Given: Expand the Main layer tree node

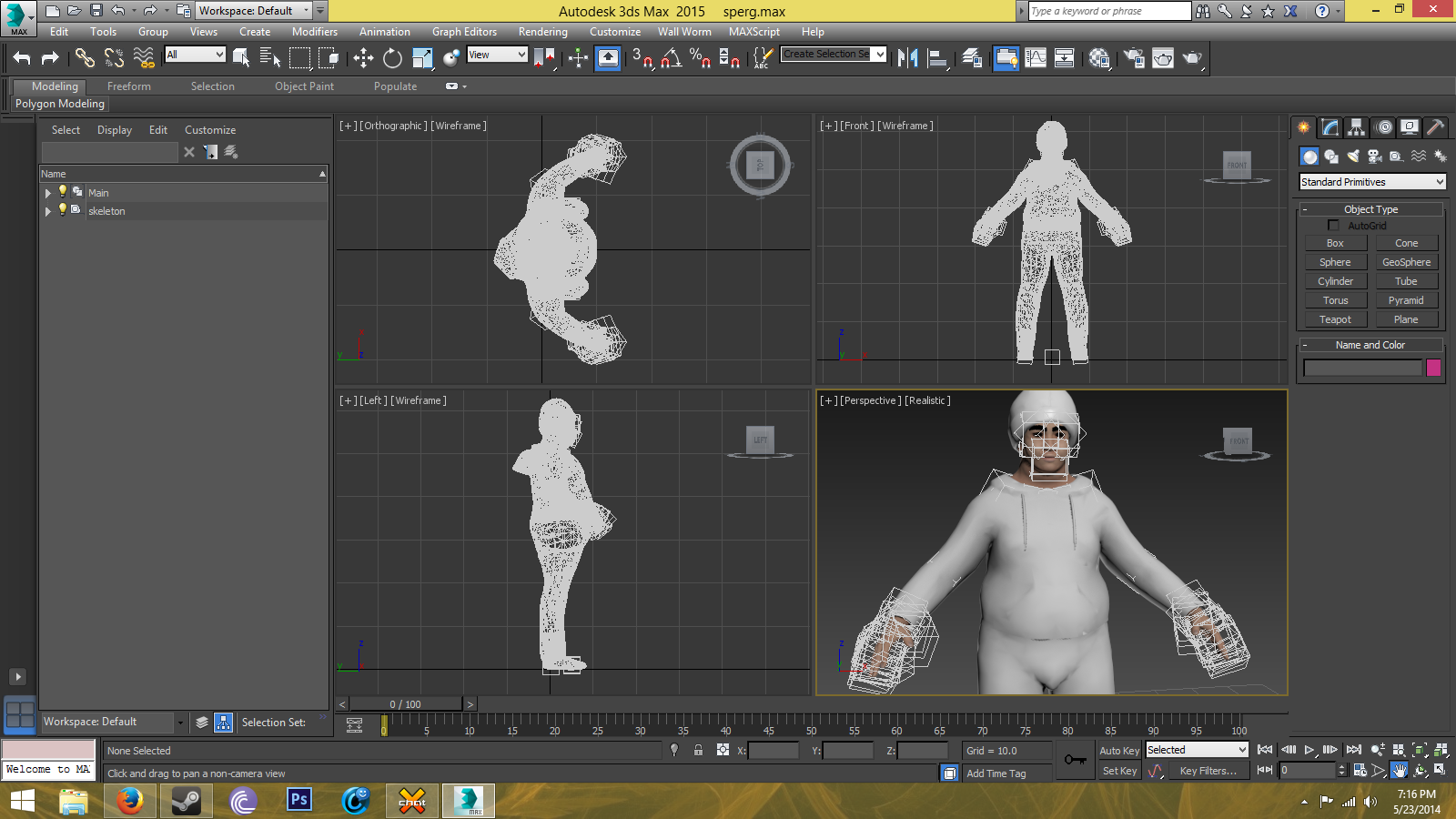Looking at the screenshot, I should pos(47,193).
